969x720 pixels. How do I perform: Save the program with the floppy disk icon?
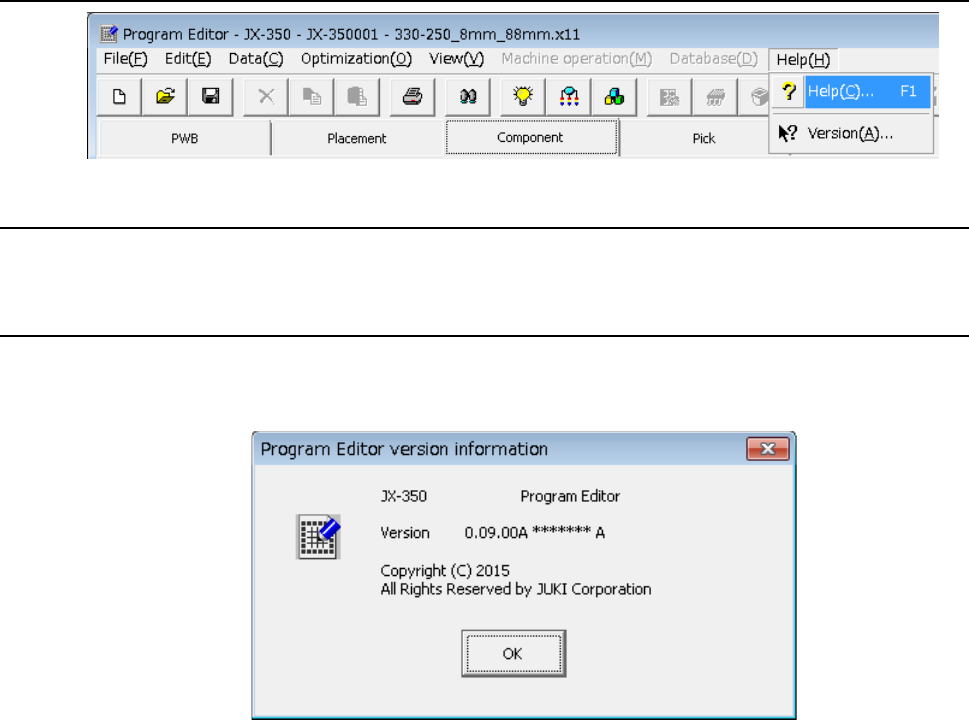211,96
